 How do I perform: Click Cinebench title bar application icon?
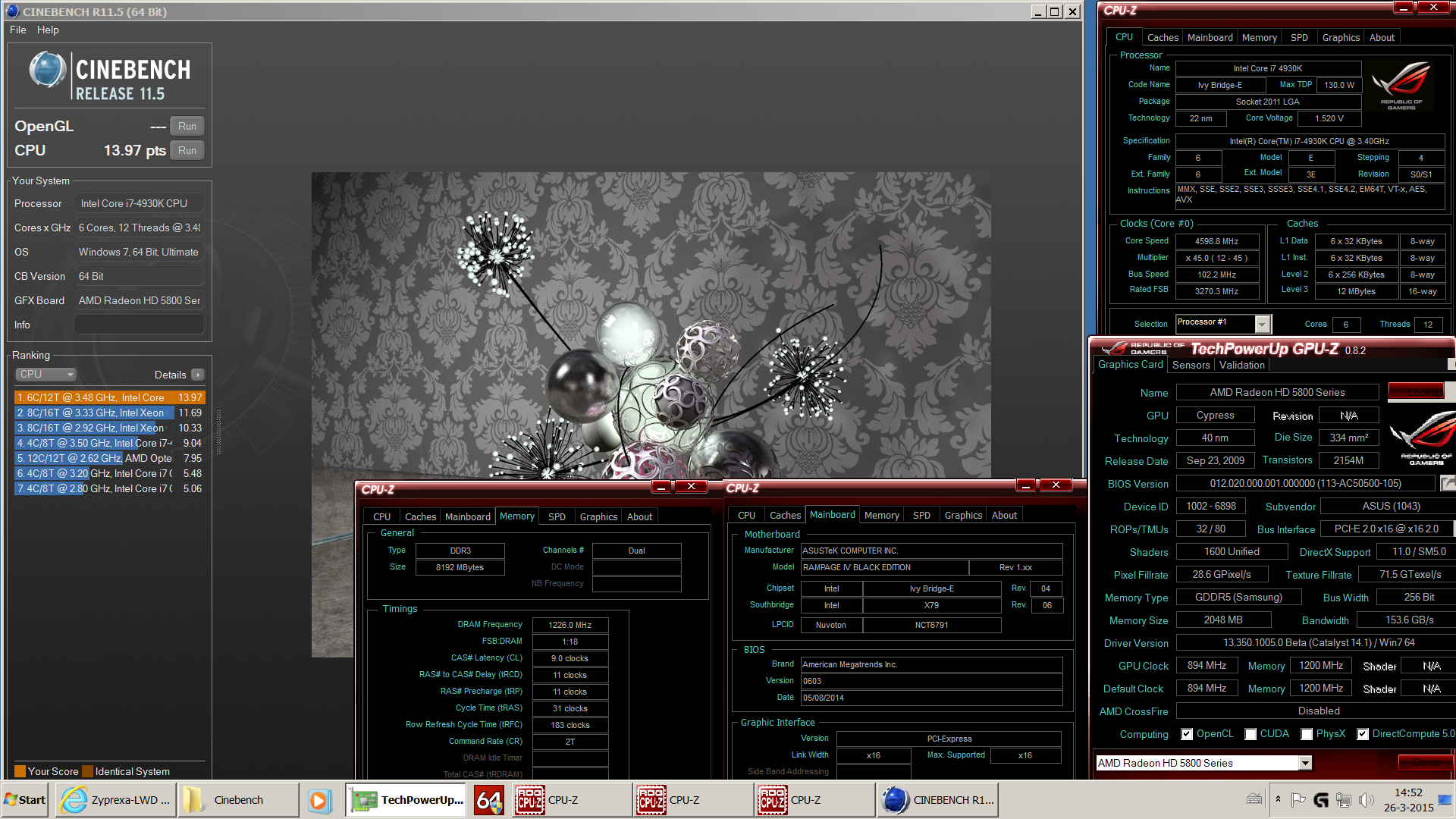[x=11, y=11]
